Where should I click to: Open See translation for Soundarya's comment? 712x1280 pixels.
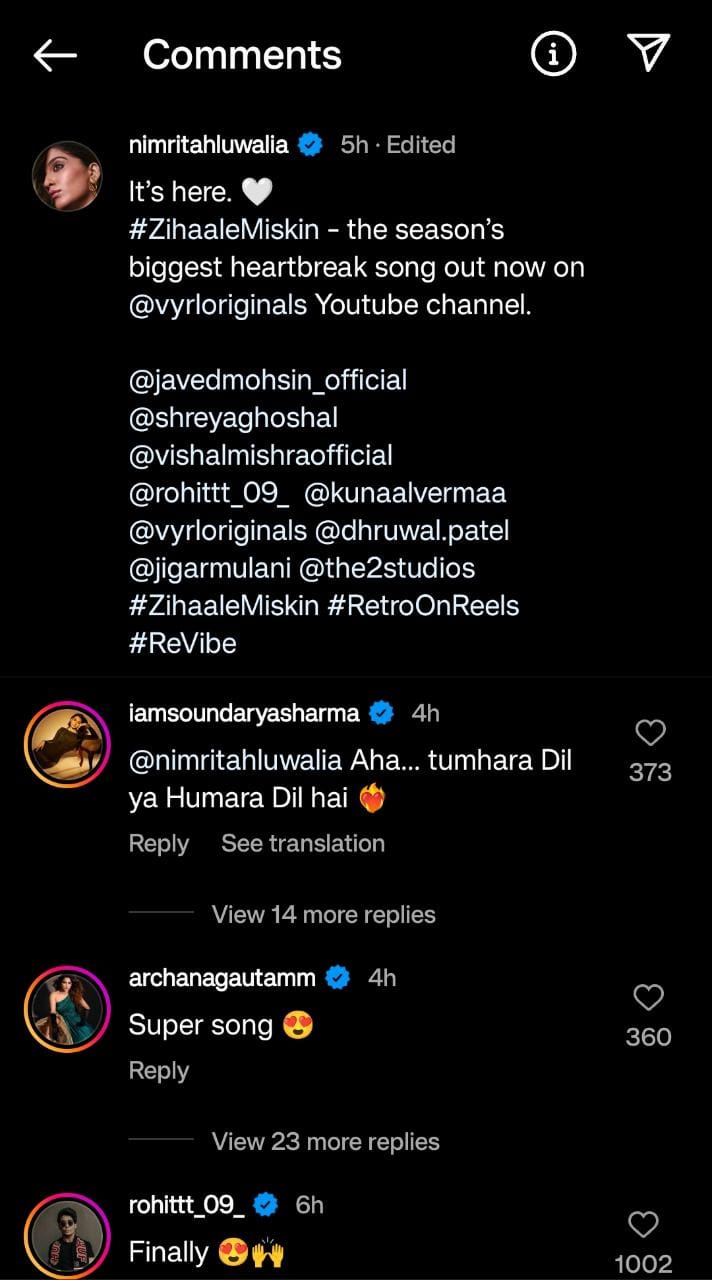pyautogui.click(x=302, y=843)
